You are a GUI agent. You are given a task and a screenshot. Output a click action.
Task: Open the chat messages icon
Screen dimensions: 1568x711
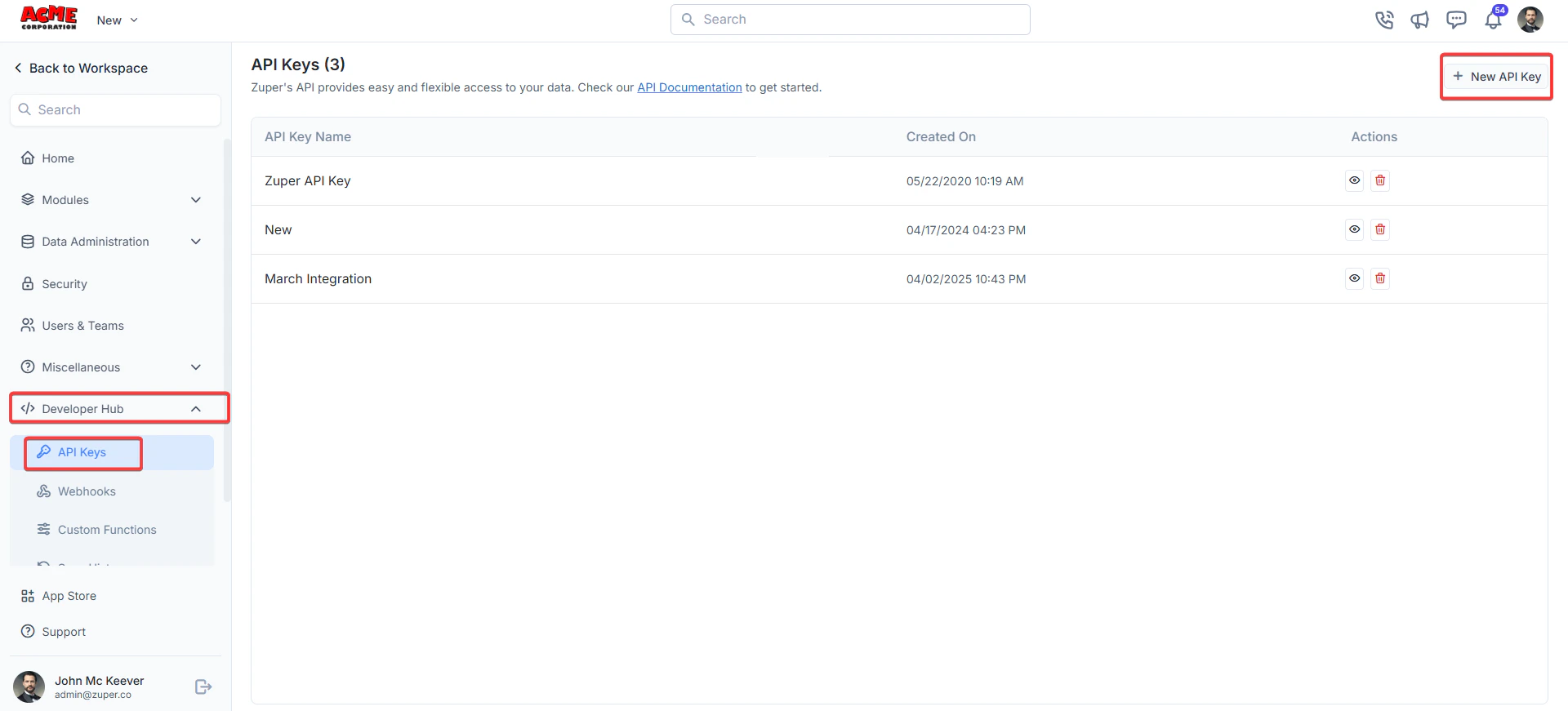(1456, 20)
